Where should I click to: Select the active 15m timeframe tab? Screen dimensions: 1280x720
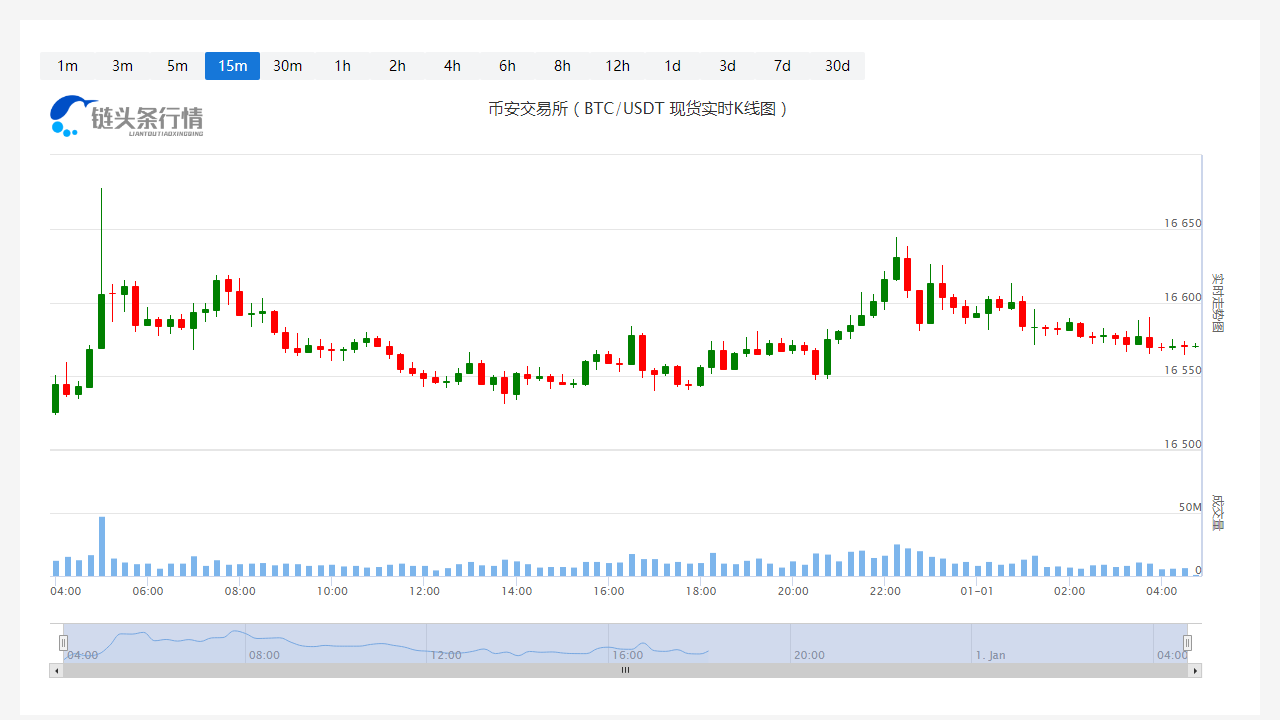232,66
